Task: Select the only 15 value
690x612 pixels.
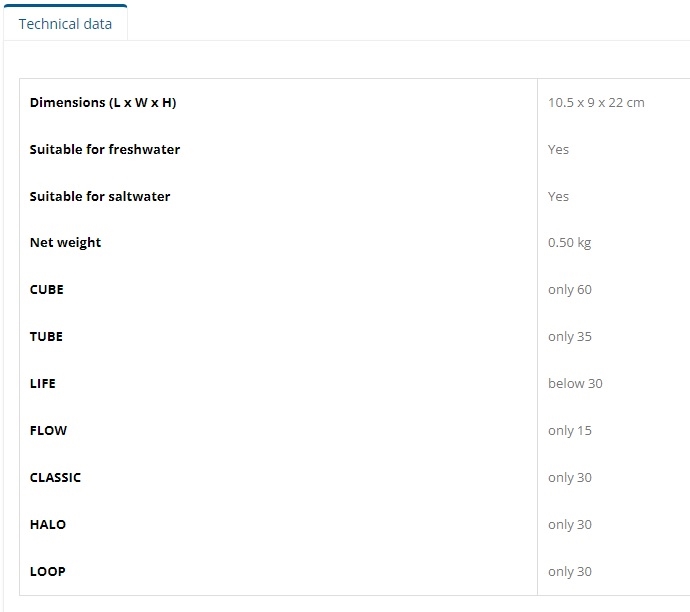Action: [569, 431]
